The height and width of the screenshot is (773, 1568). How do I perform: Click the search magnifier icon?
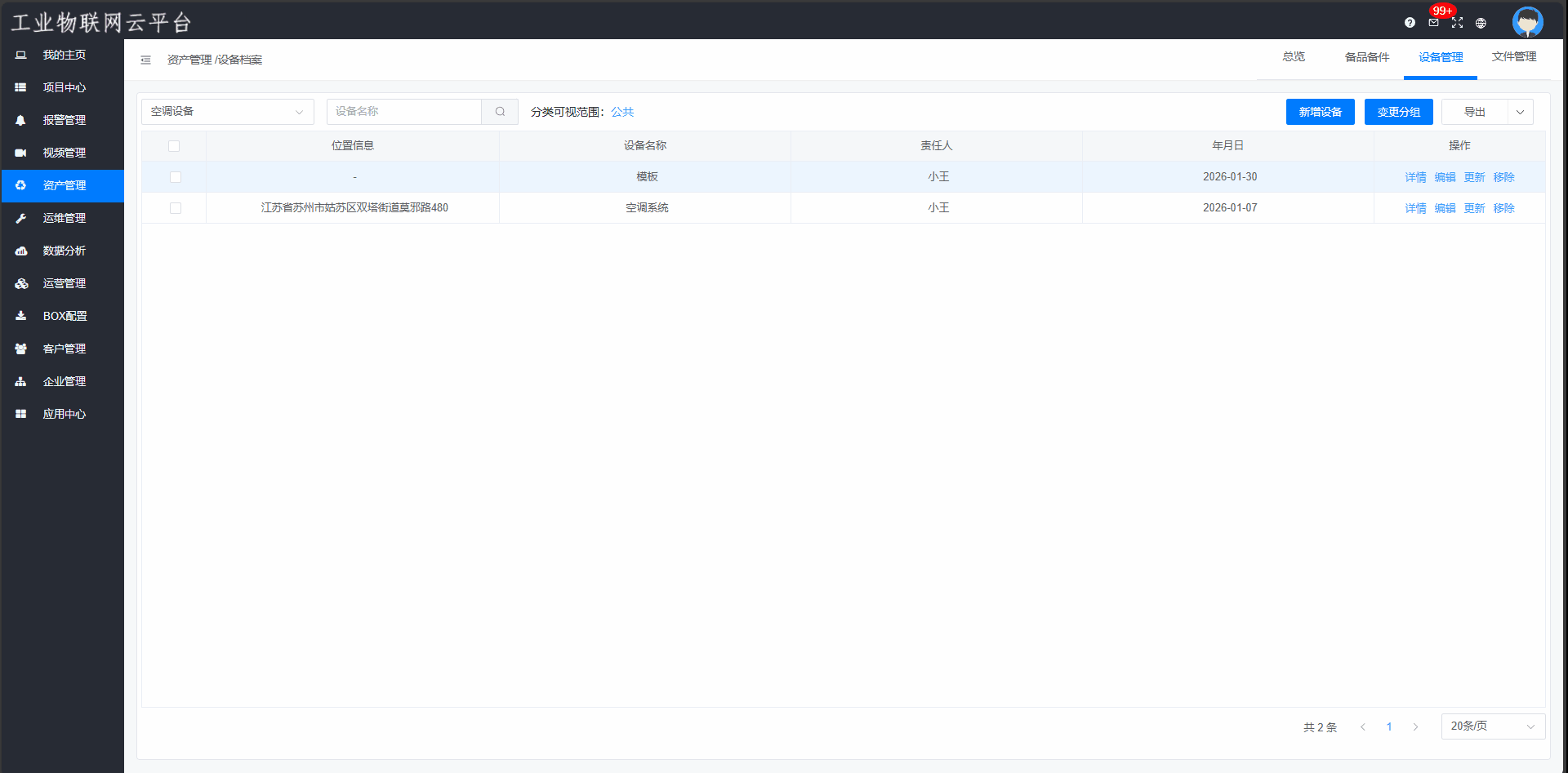(x=500, y=112)
